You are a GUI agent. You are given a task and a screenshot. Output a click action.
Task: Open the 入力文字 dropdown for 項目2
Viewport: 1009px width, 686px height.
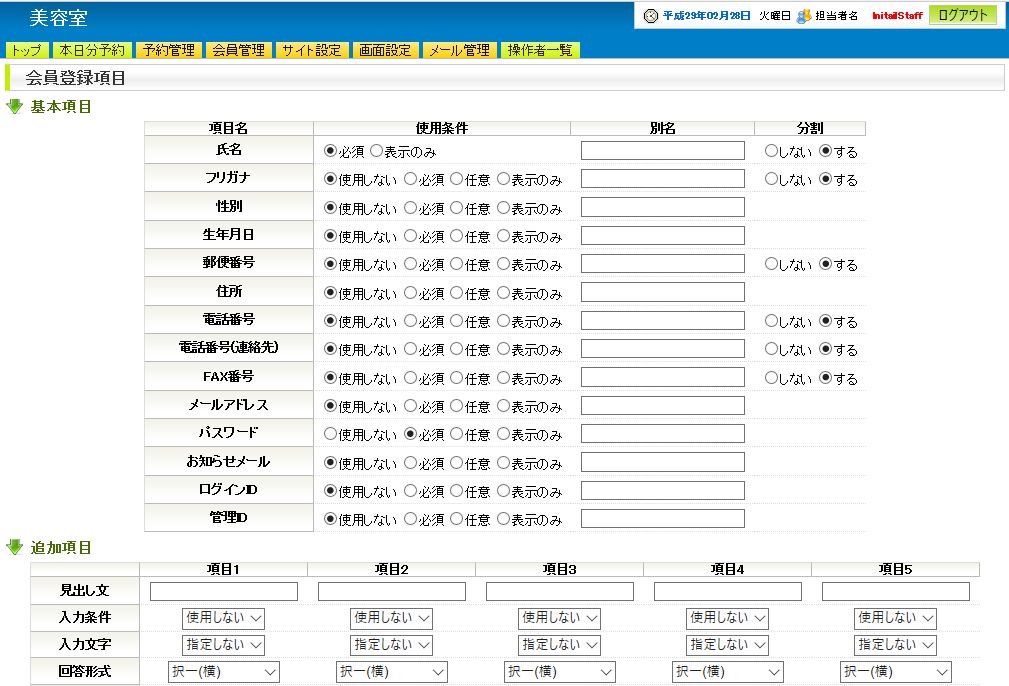(391, 645)
